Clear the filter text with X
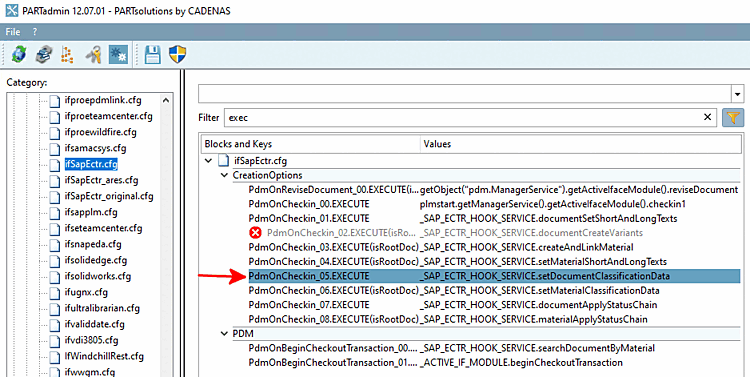Image resolution: width=750 pixels, height=377 pixels. click(x=707, y=117)
